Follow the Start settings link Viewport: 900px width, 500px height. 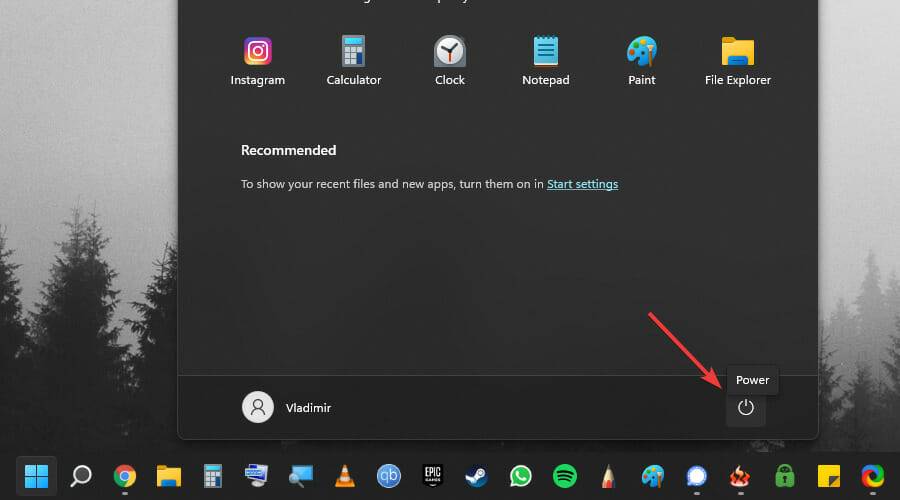[x=582, y=184]
